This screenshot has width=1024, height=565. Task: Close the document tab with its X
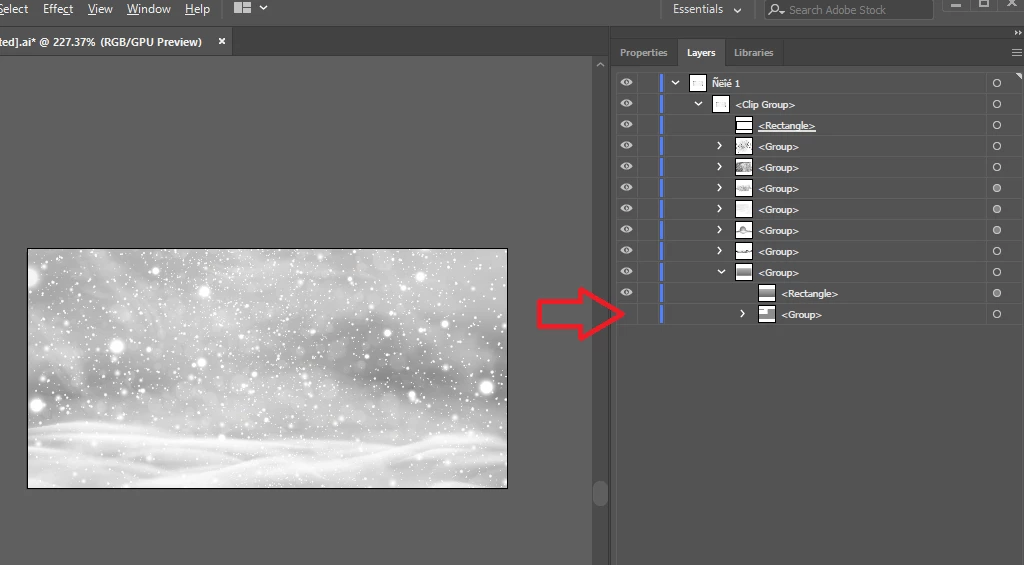point(221,41)
